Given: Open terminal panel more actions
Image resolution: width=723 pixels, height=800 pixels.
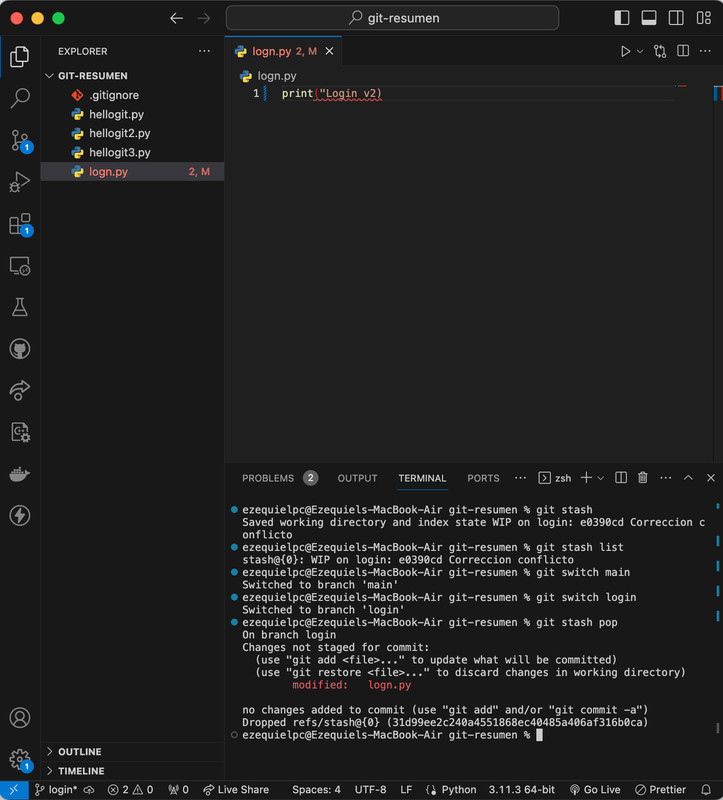Looking at the screenshot, I should [666, 478].
